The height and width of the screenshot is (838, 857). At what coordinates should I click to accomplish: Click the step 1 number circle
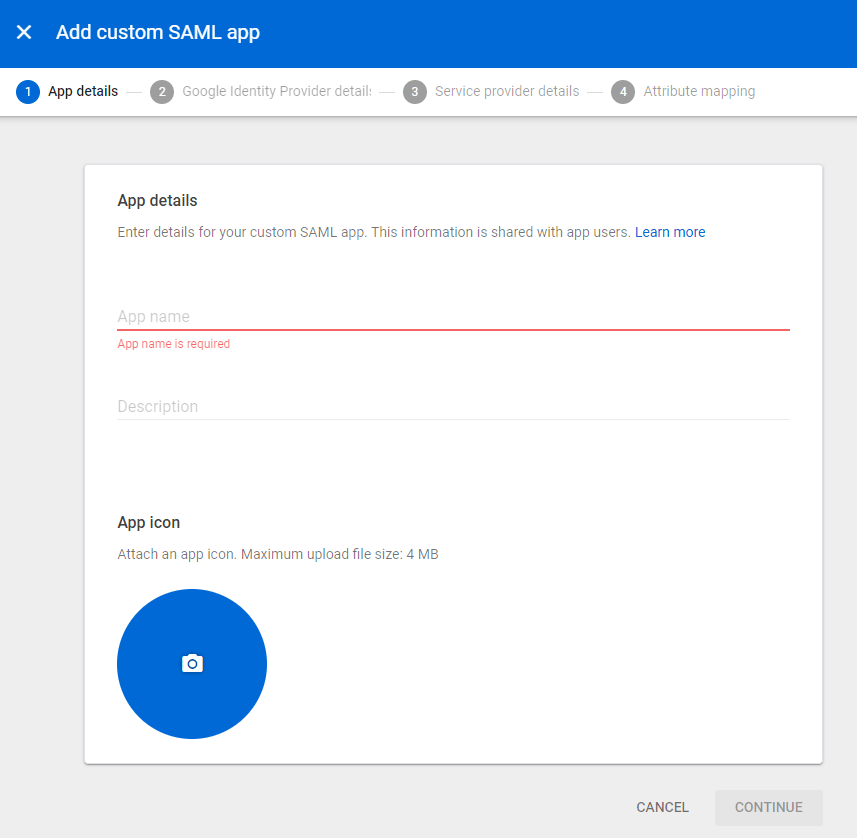28,92
